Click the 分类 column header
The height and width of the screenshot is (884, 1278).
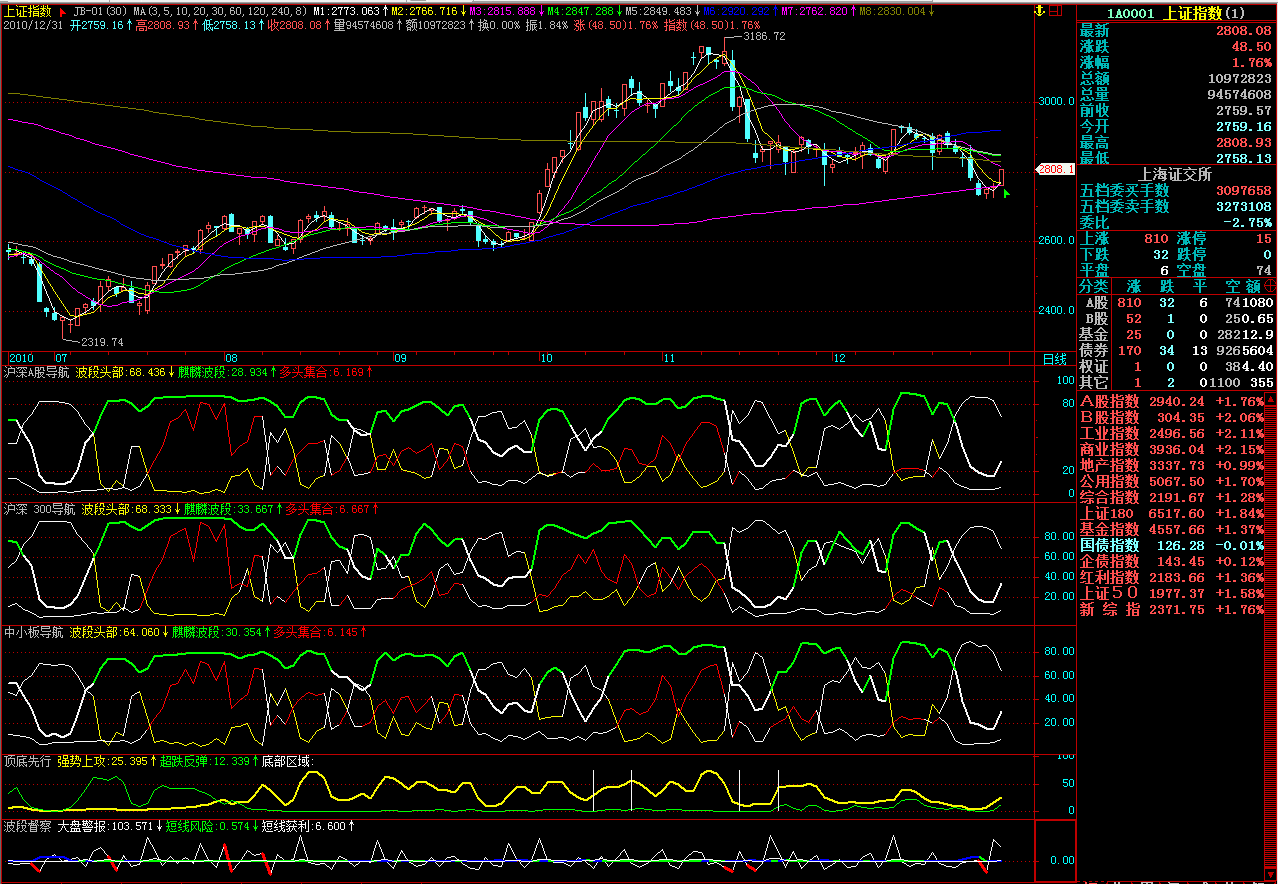[1094, 286]
